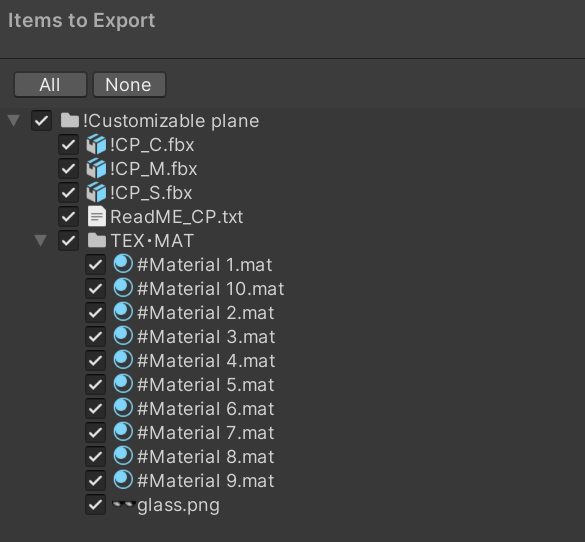The image size is (585, 542).
Task: Click the !CP_M.fbx model cube icon
Action: 96,168
